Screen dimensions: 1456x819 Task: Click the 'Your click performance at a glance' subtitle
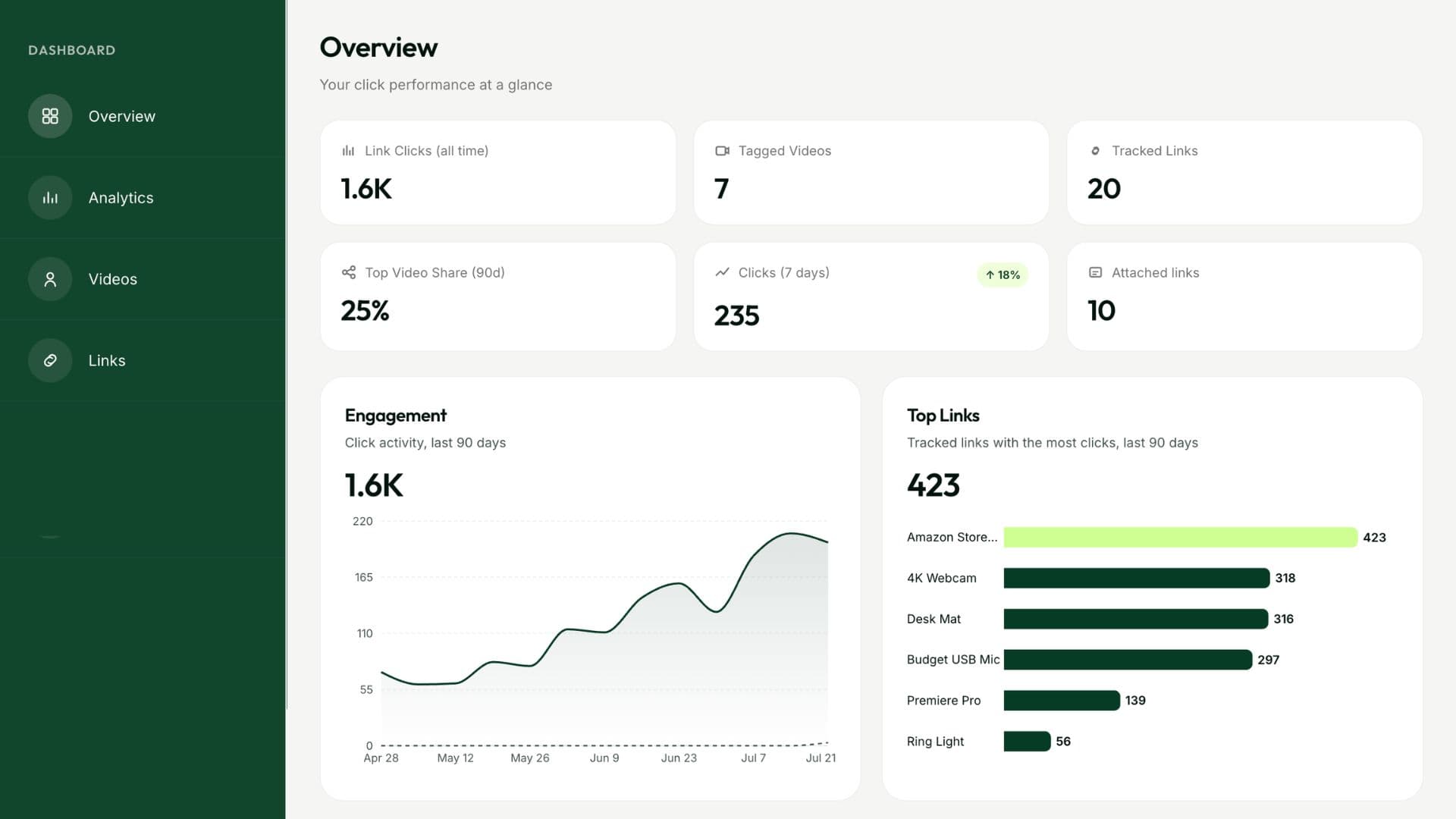(x=435, y=85)
